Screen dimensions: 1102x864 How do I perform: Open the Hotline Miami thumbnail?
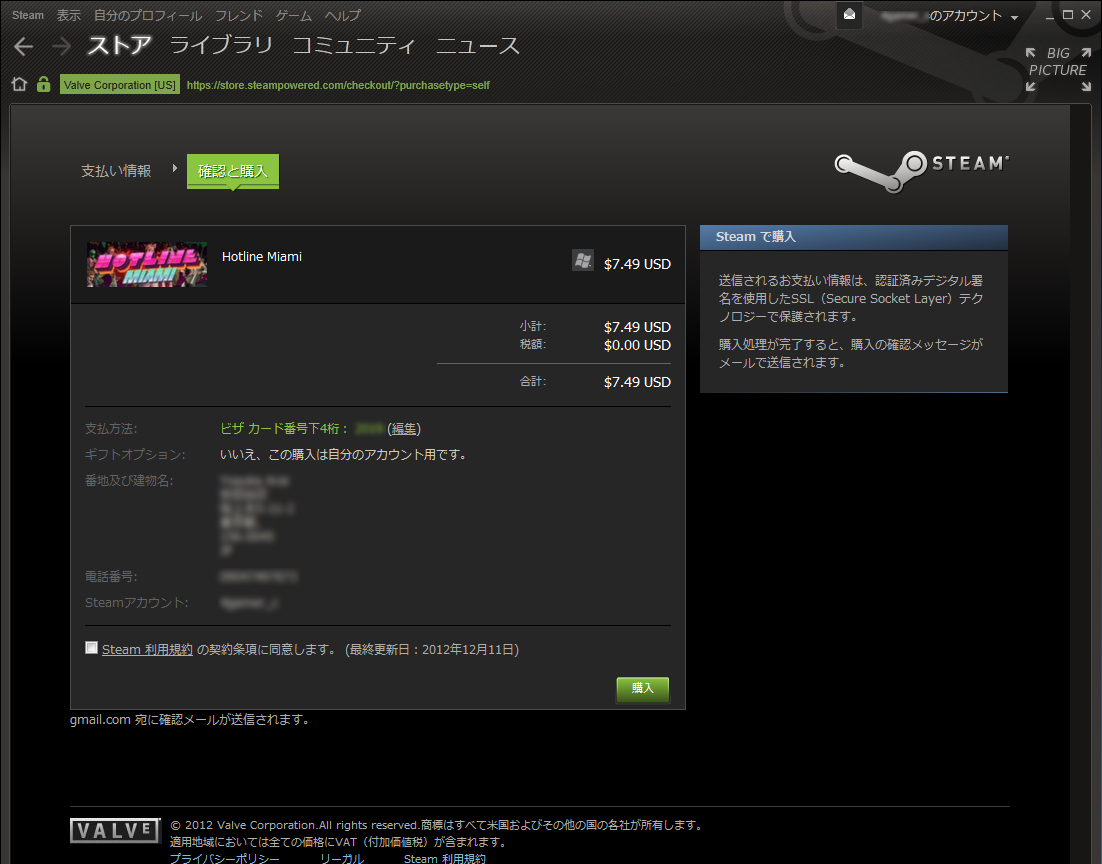(147, 264)
